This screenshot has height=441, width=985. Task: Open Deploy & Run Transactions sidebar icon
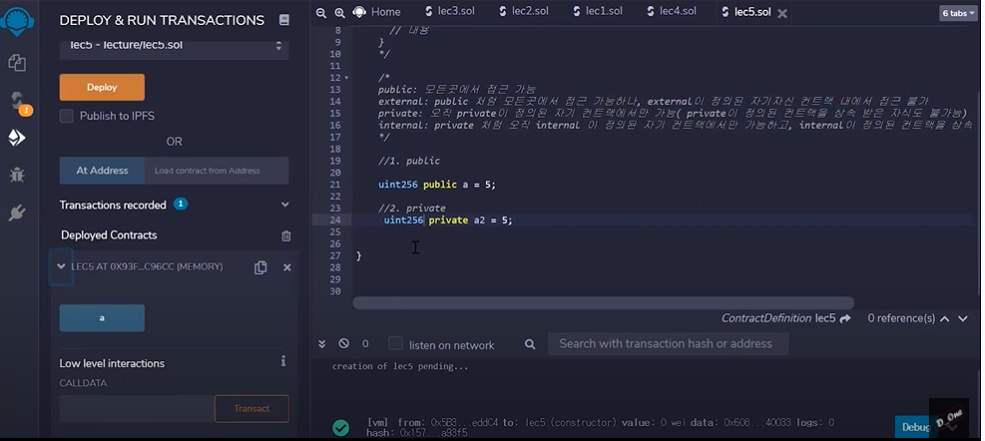point(17,138)
